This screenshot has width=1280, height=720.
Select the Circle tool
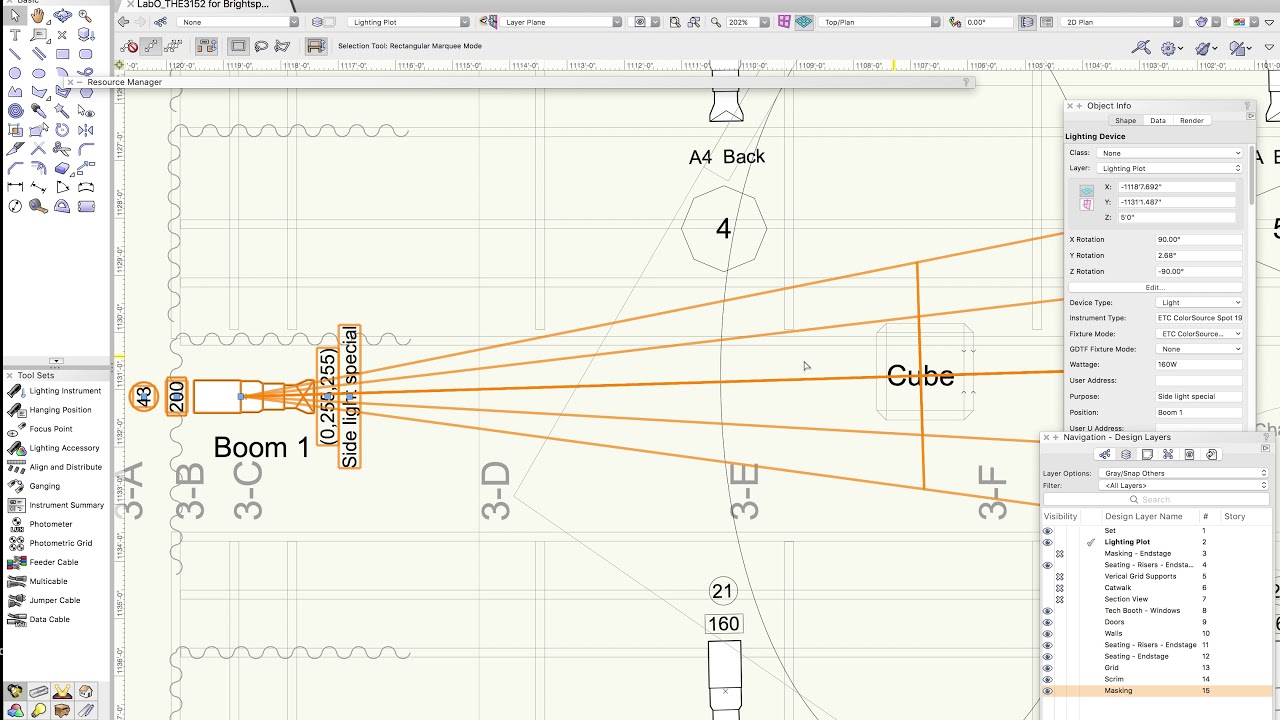pyautogui.click(x=15, y=73)
